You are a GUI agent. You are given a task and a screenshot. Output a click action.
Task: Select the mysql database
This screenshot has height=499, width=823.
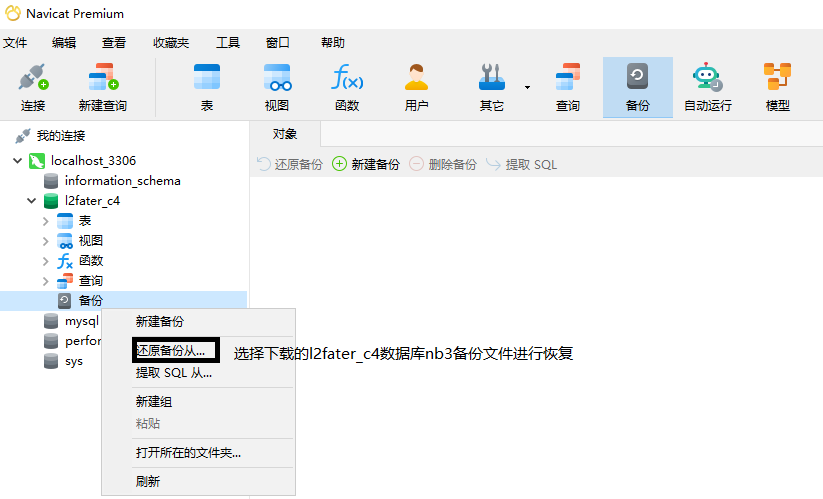click(81, 321)
